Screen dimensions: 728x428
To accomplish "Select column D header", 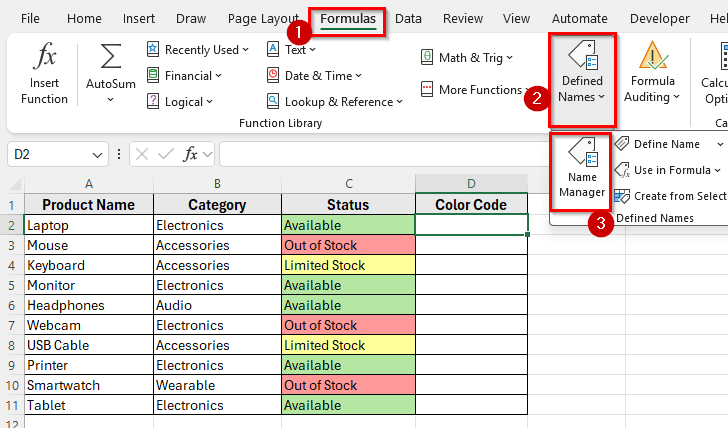I will tap(471, 184).
